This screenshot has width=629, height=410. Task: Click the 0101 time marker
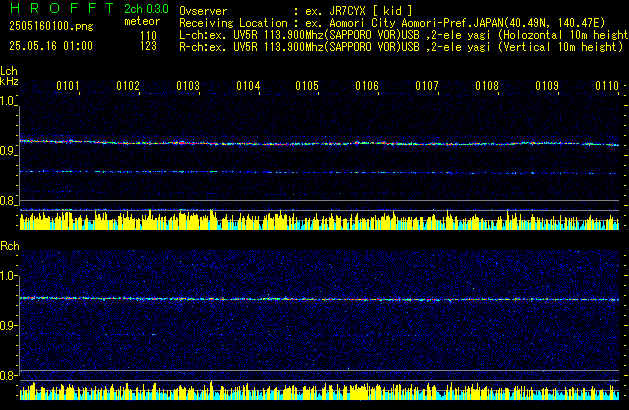coord(68,86)
